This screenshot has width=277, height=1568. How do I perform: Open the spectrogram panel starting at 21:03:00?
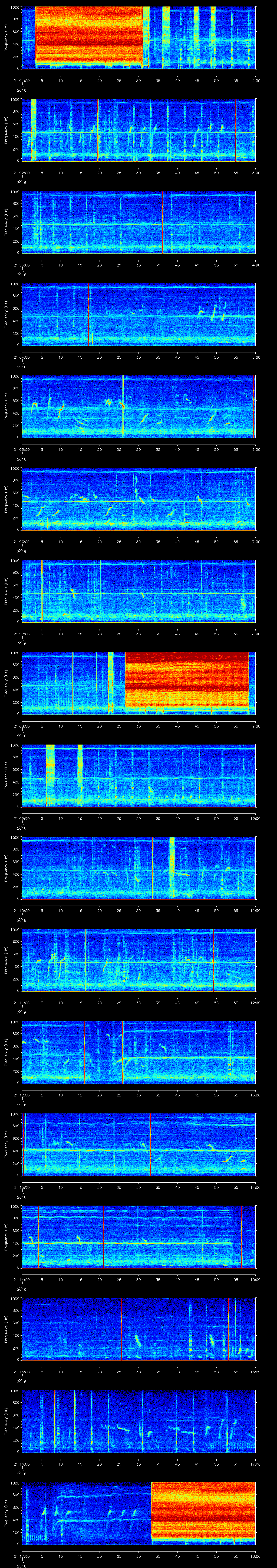pos(138,222)
